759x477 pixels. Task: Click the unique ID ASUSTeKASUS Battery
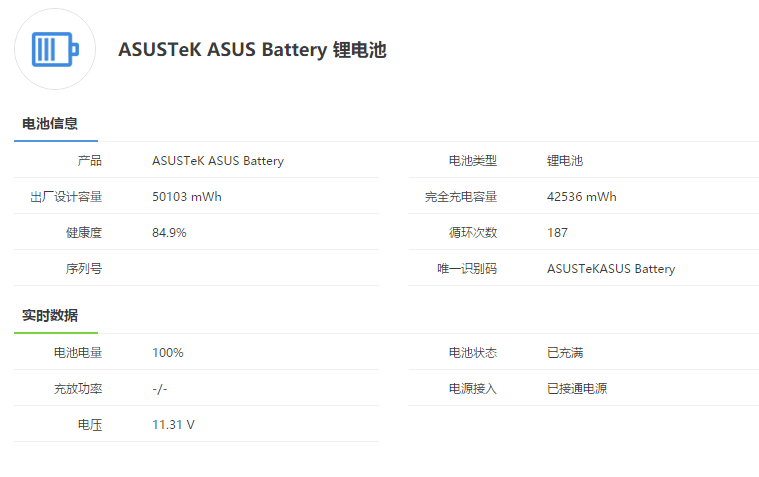point(611,269)
